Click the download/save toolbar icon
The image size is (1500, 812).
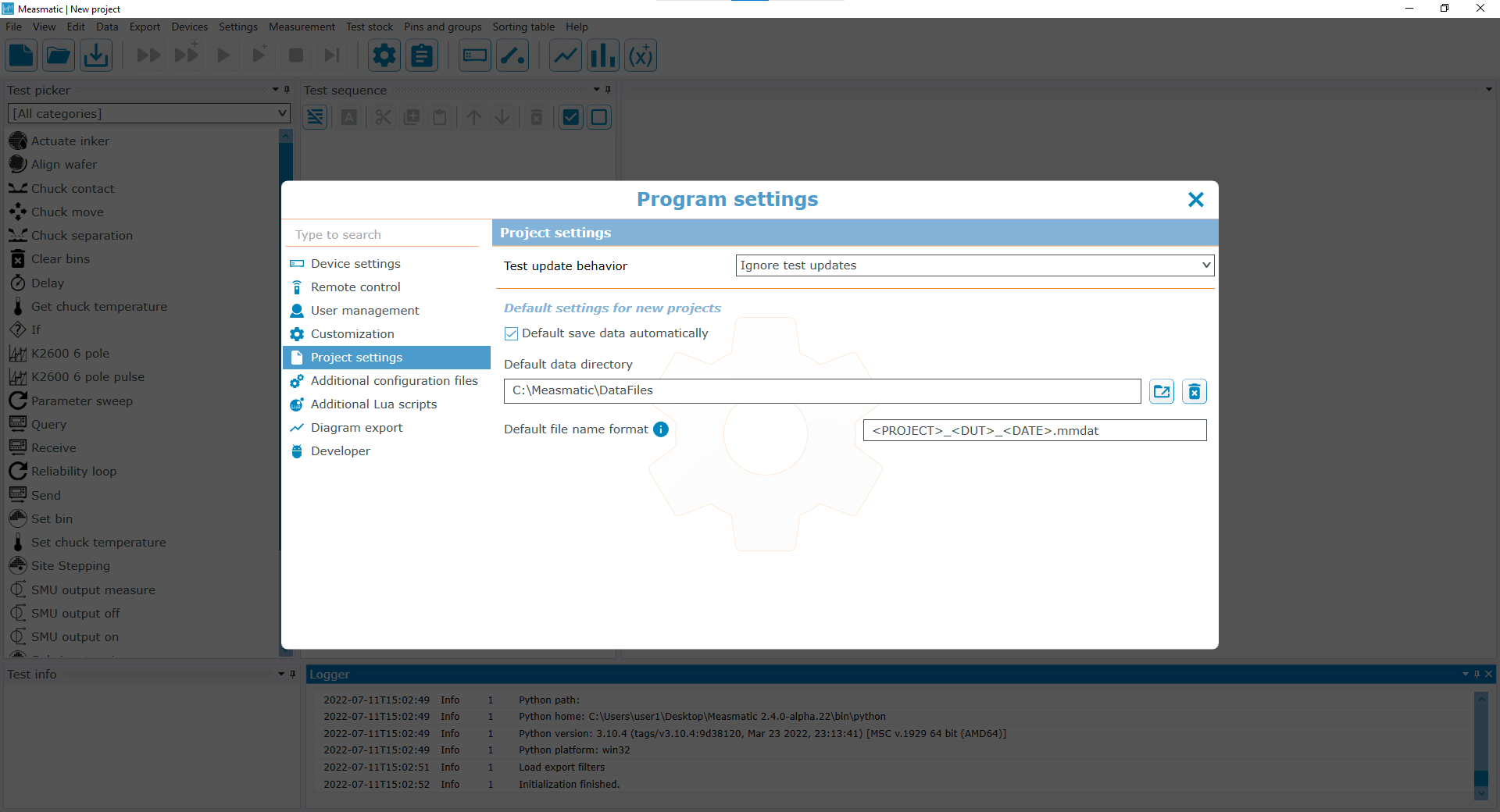click(96, 55)
